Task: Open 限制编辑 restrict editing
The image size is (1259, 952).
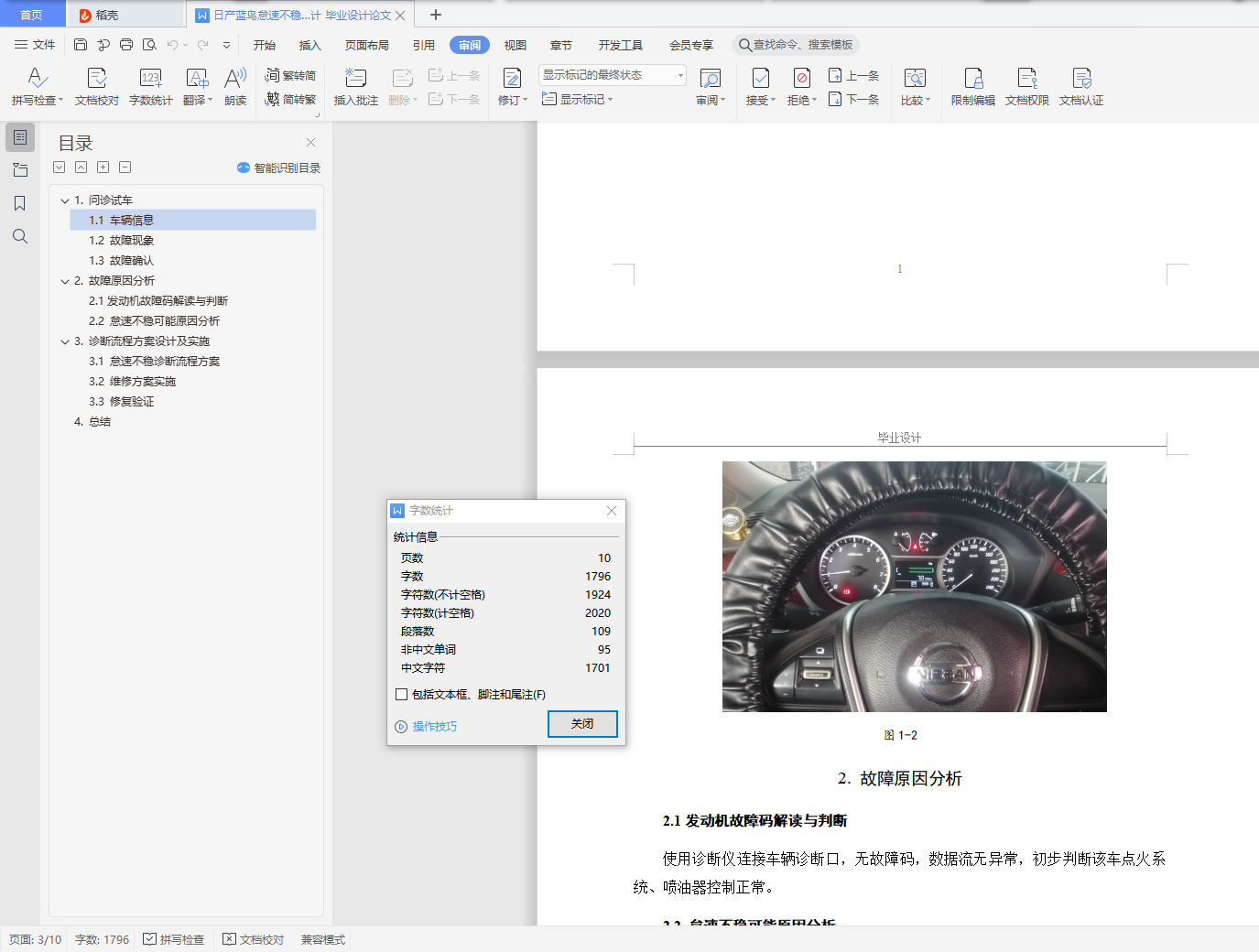Action: coord(973,87)
